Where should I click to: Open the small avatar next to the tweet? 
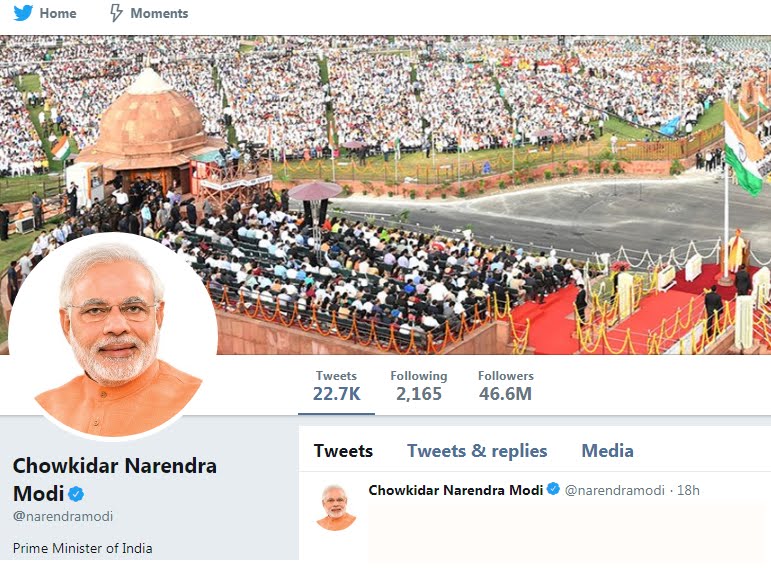click(336, 508)
